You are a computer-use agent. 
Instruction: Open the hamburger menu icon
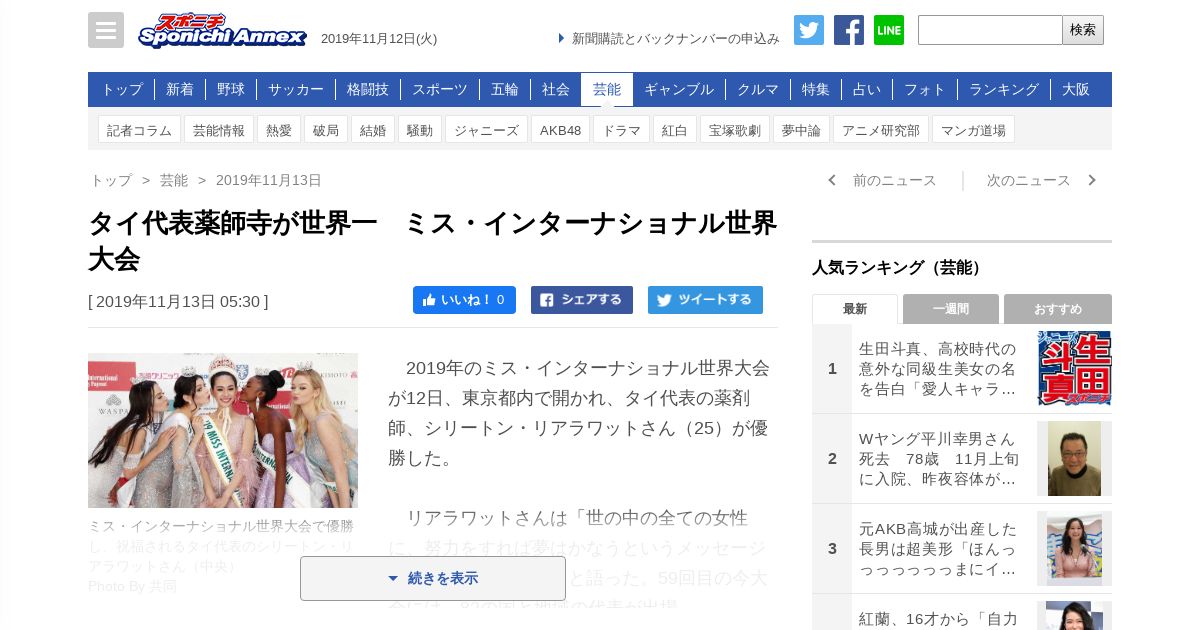click(106, 30)
